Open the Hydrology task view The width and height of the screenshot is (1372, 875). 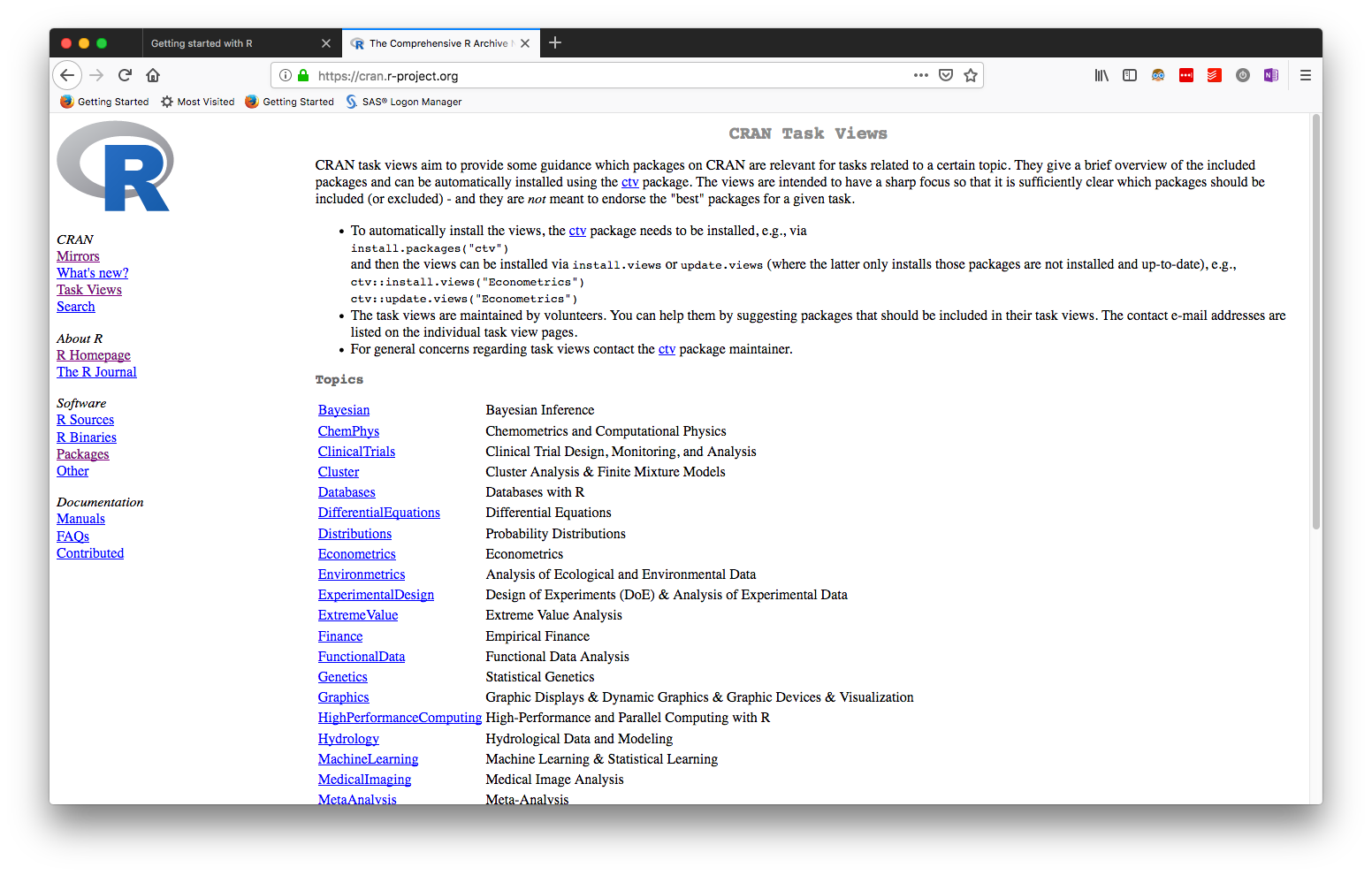(348, 739)
